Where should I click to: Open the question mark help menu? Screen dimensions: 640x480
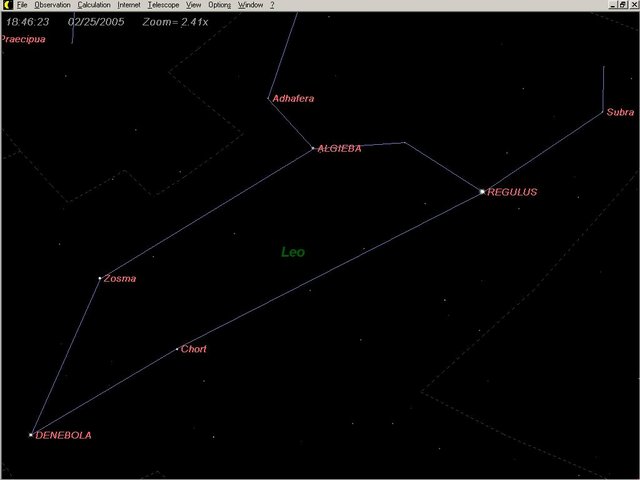click(272, 5)
